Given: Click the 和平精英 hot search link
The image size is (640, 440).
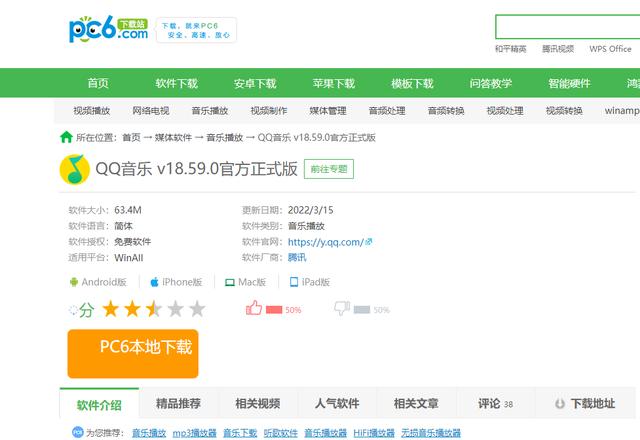Looking at the screenshot, I should pos(511,49).
